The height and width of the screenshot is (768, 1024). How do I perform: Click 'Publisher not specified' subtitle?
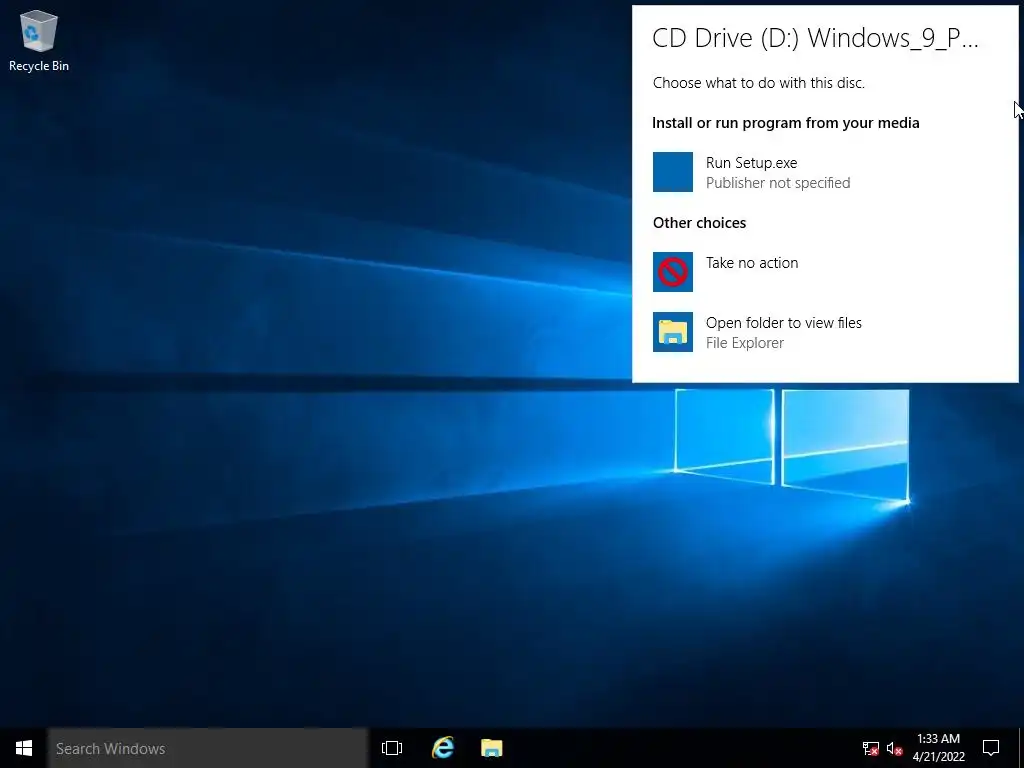778,183
